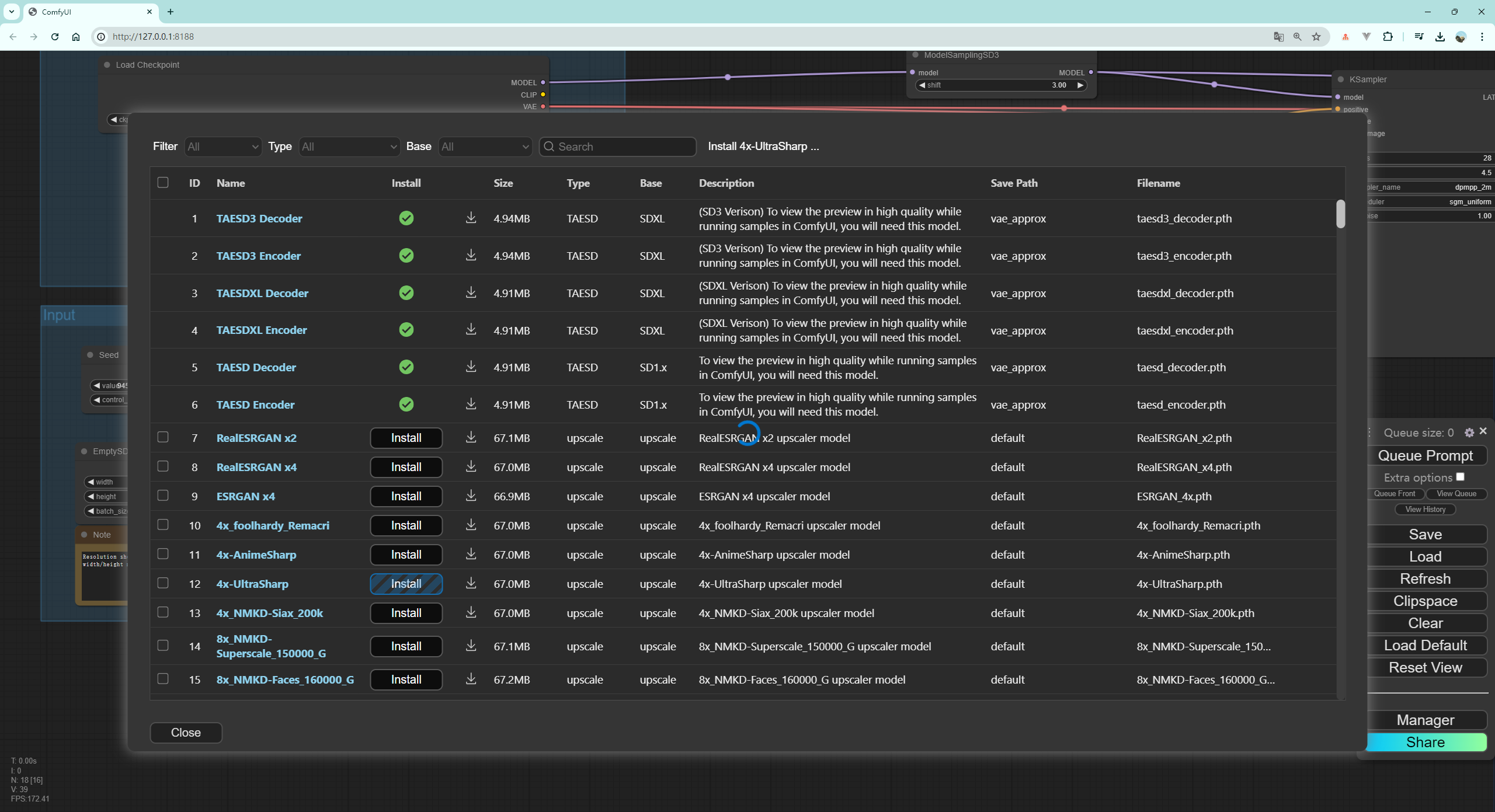Click download icon for TAESD Encoder
Image resolution: width=1495 pixels, height=812 pixels.
tap(471, 405)
